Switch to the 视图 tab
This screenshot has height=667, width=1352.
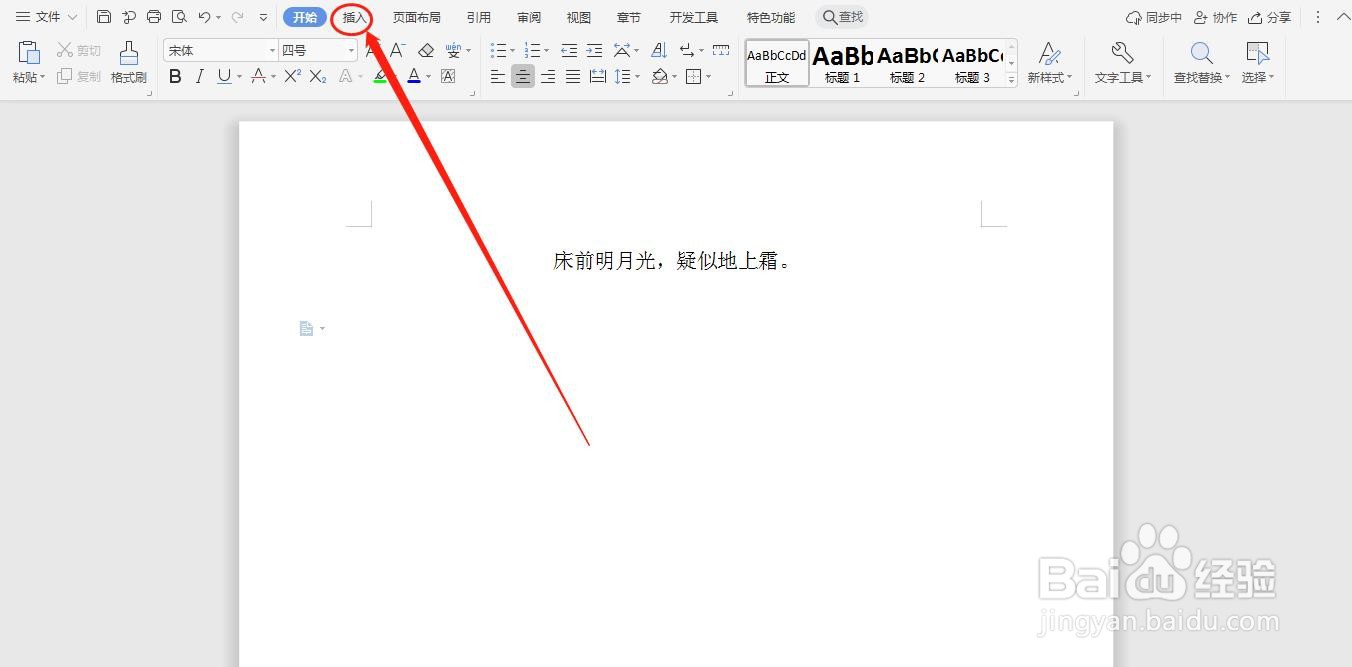578,17
